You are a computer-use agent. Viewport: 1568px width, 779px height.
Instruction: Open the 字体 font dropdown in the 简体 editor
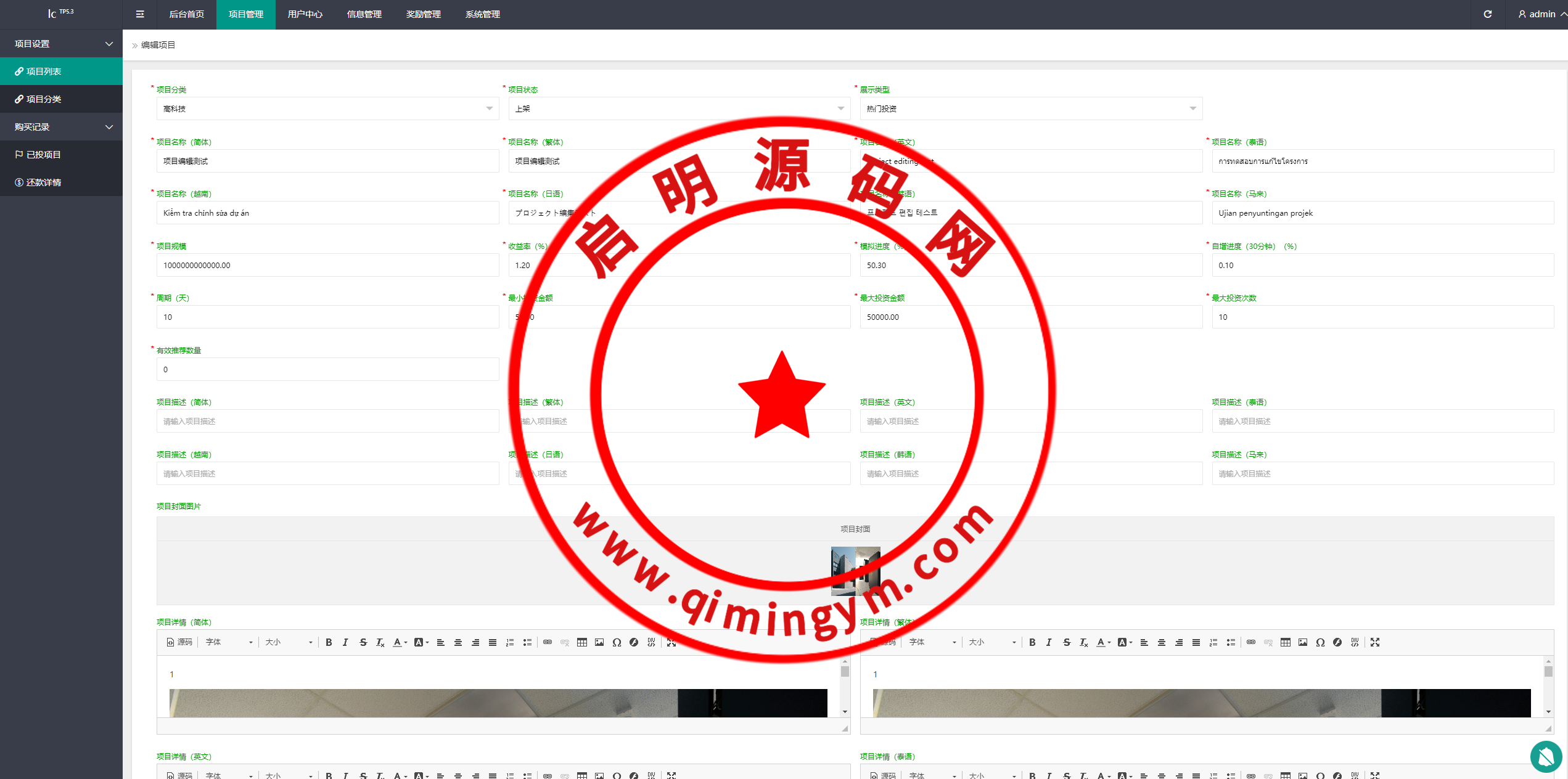229,642
